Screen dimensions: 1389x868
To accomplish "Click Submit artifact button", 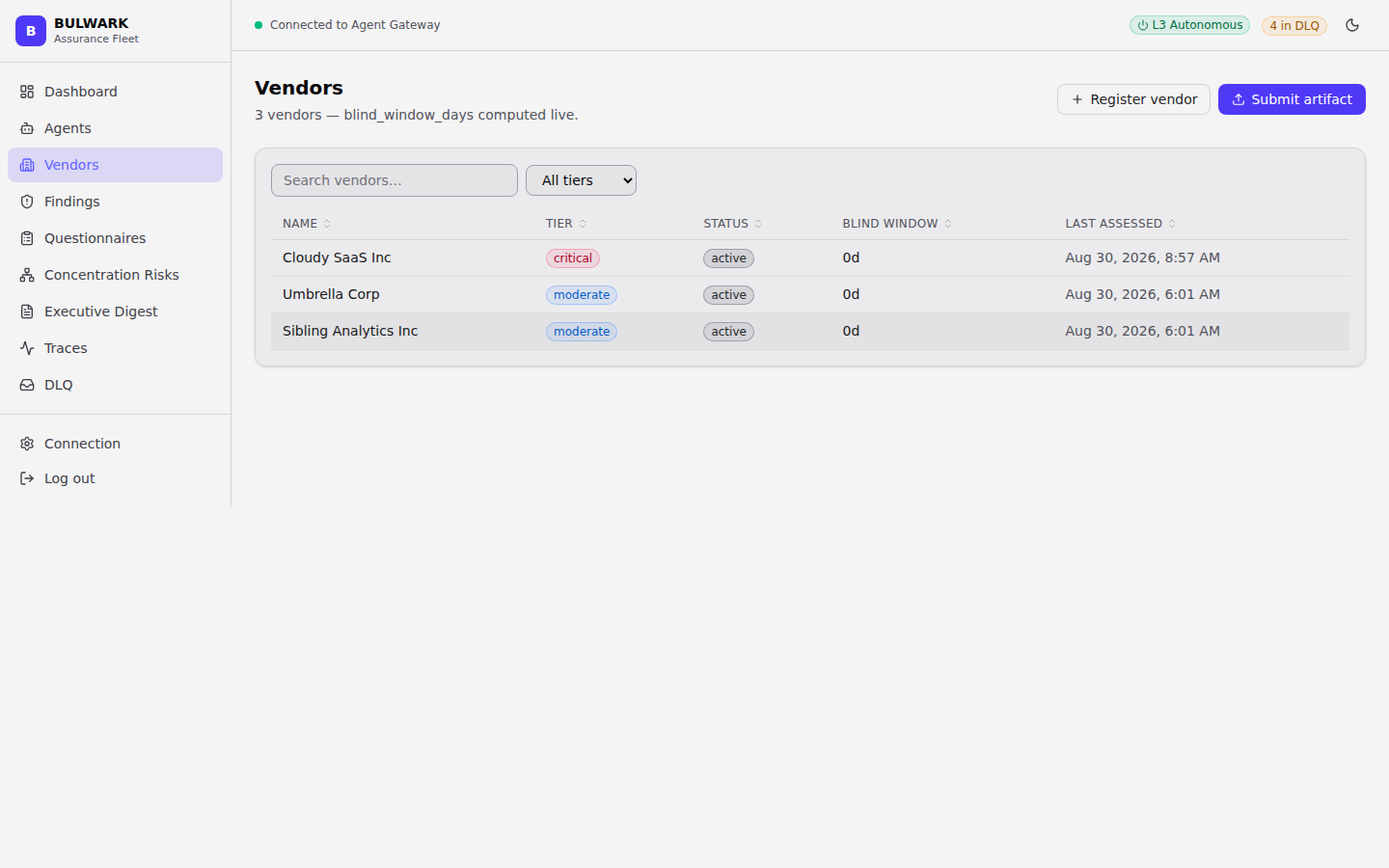I will pyautogui.click(x=1292, y=99).
